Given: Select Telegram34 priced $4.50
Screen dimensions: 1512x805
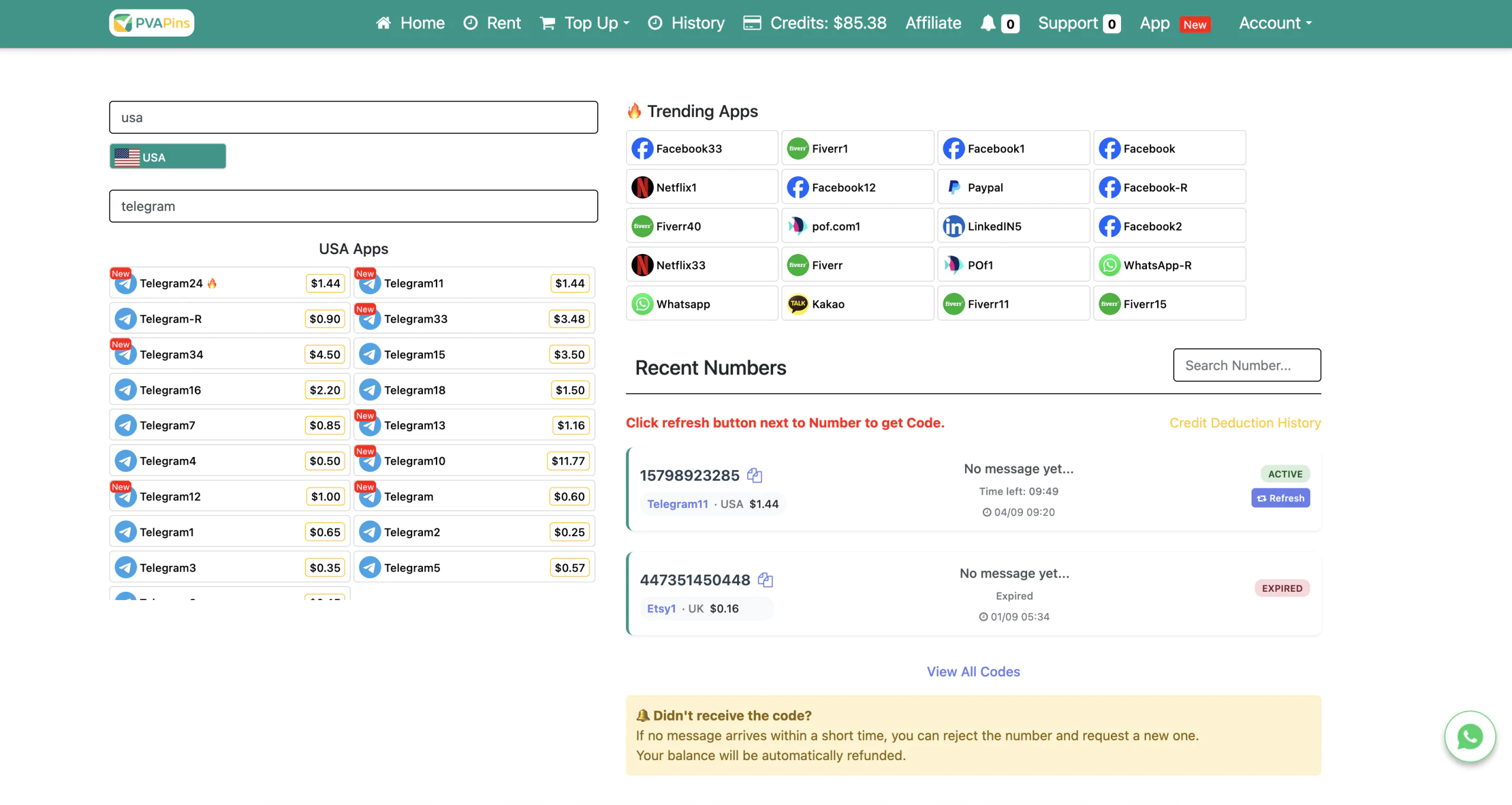Looking at the screenshot, I should (230, 354).
